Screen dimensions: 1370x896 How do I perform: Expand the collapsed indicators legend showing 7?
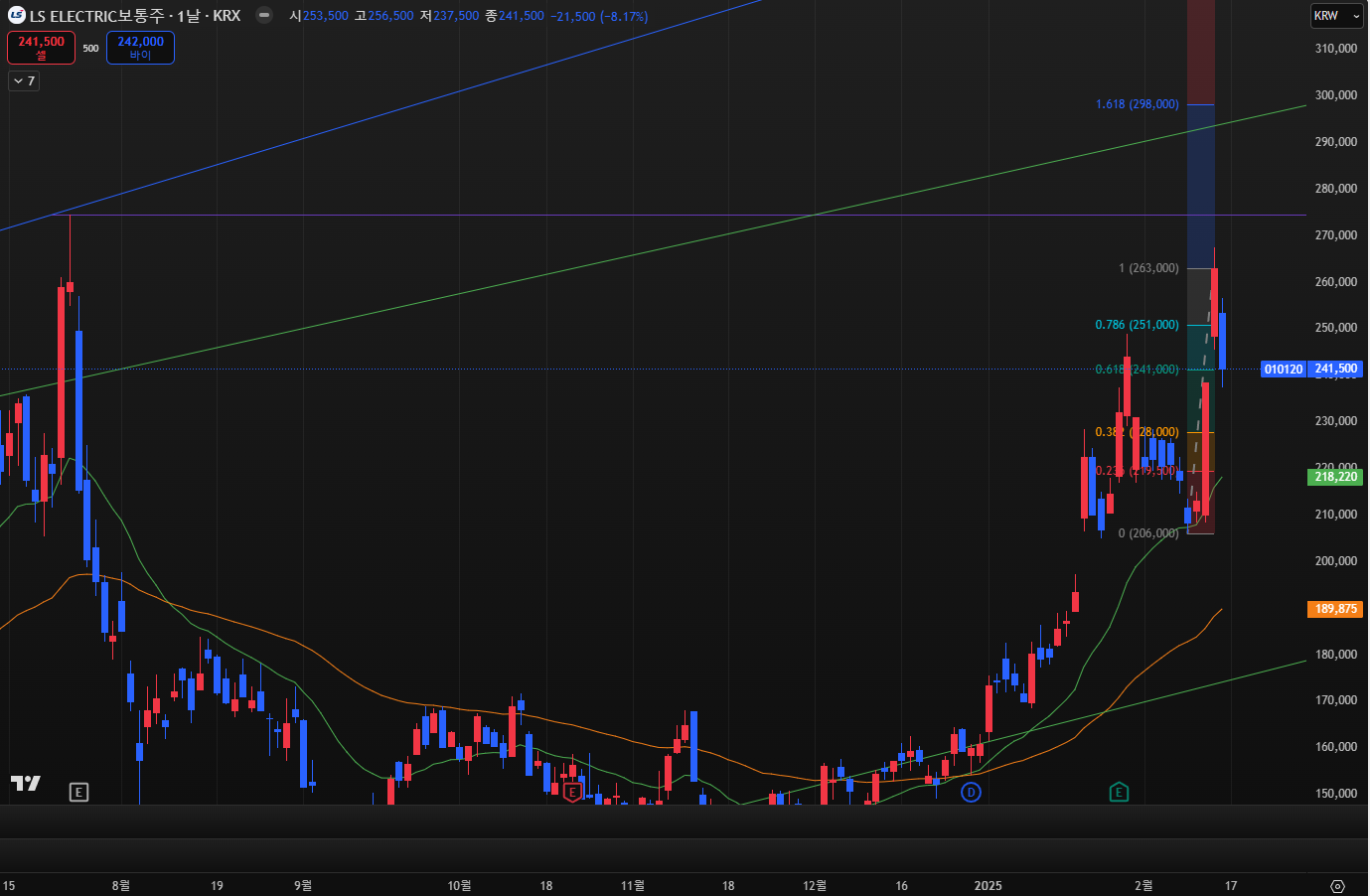click(x=24, y=81)
